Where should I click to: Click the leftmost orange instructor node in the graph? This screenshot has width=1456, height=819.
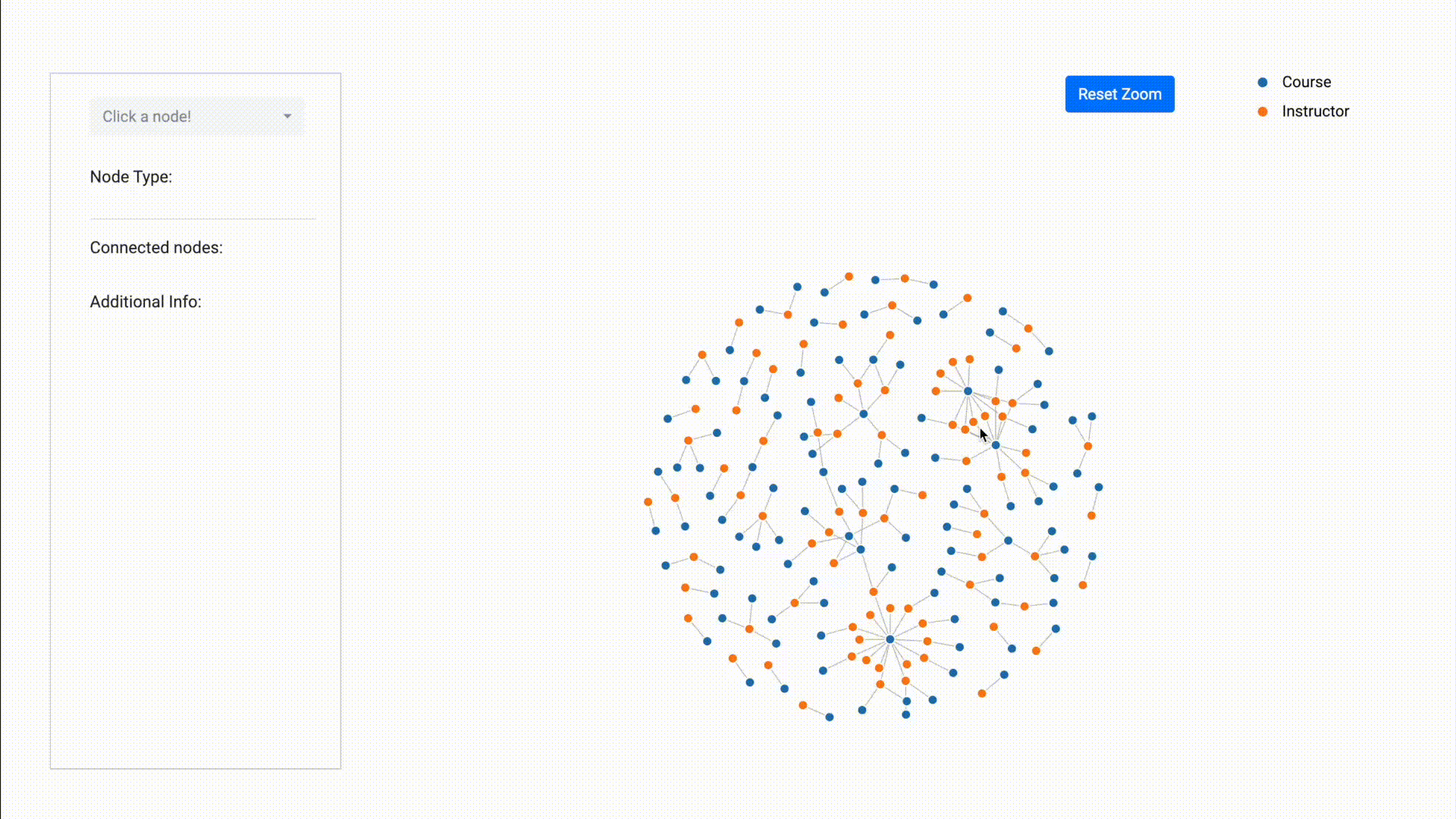pos(648,502)
